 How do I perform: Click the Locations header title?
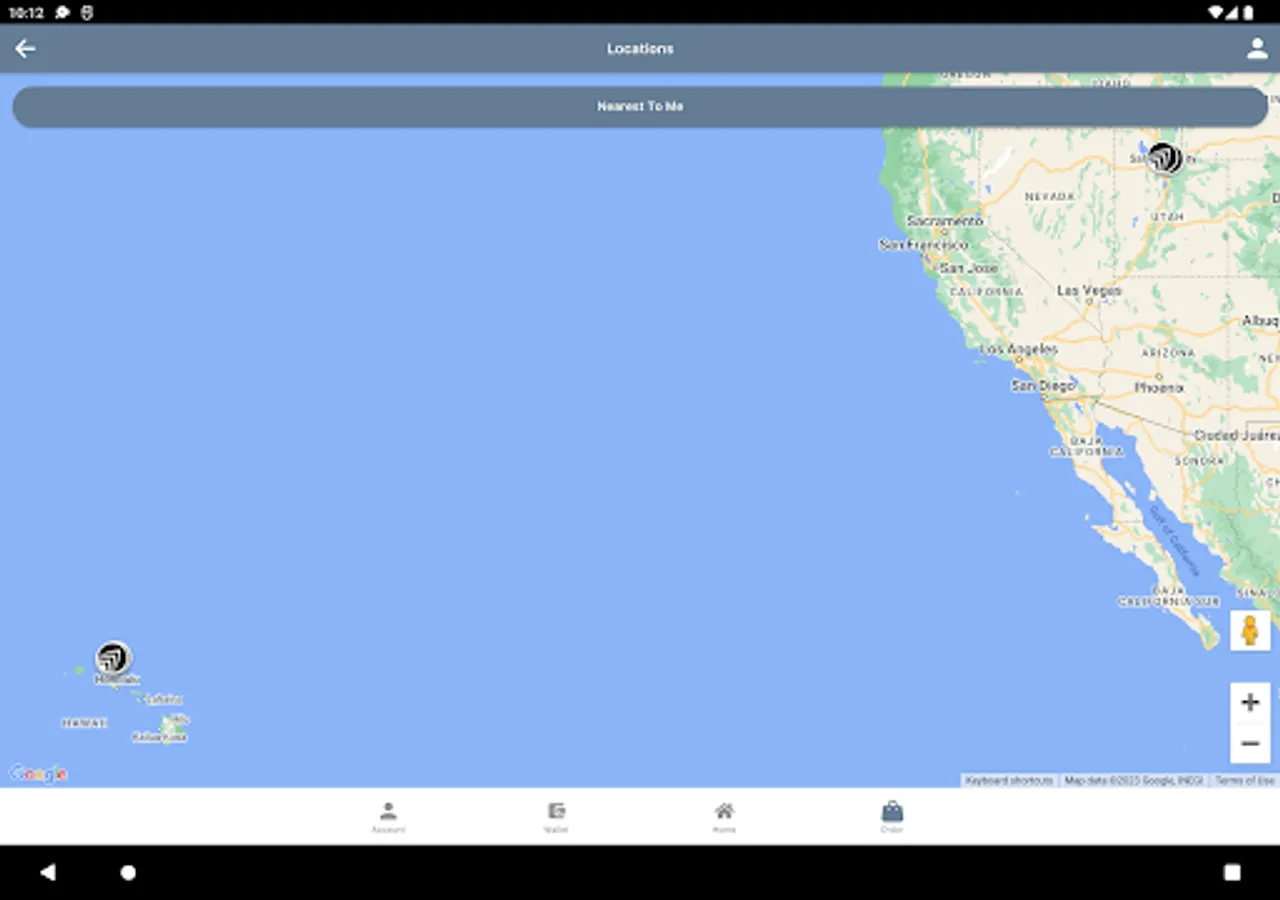pyautogui.click(x=640, y=48)
